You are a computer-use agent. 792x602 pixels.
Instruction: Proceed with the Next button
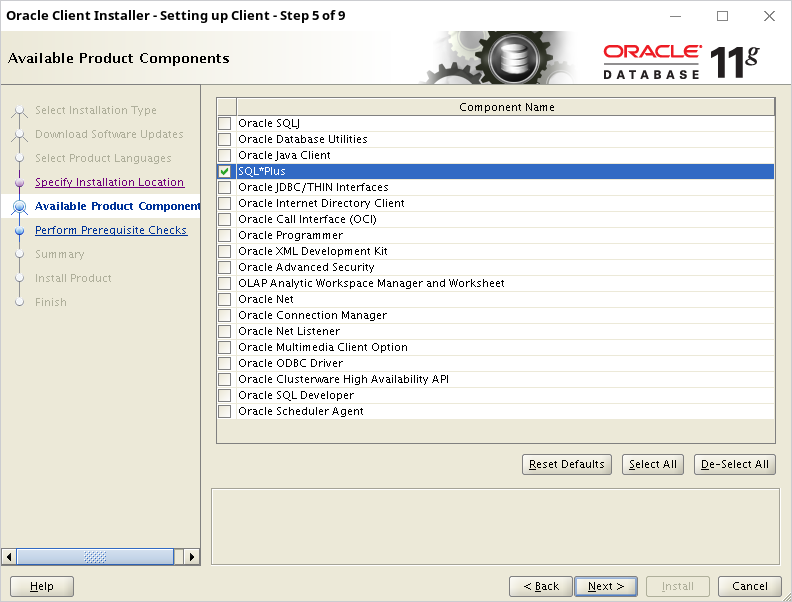click(x=606, y=586)
